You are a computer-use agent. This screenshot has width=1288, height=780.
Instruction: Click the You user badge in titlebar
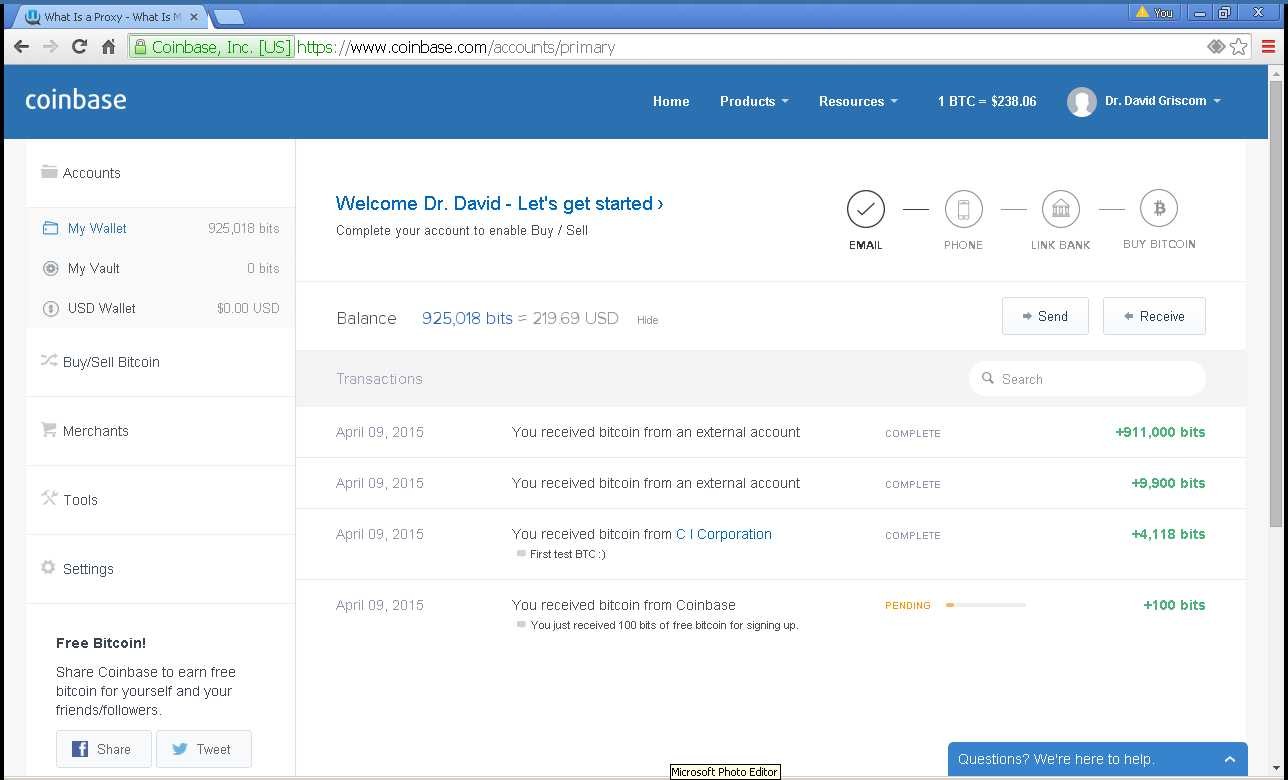click(1155, 12)
